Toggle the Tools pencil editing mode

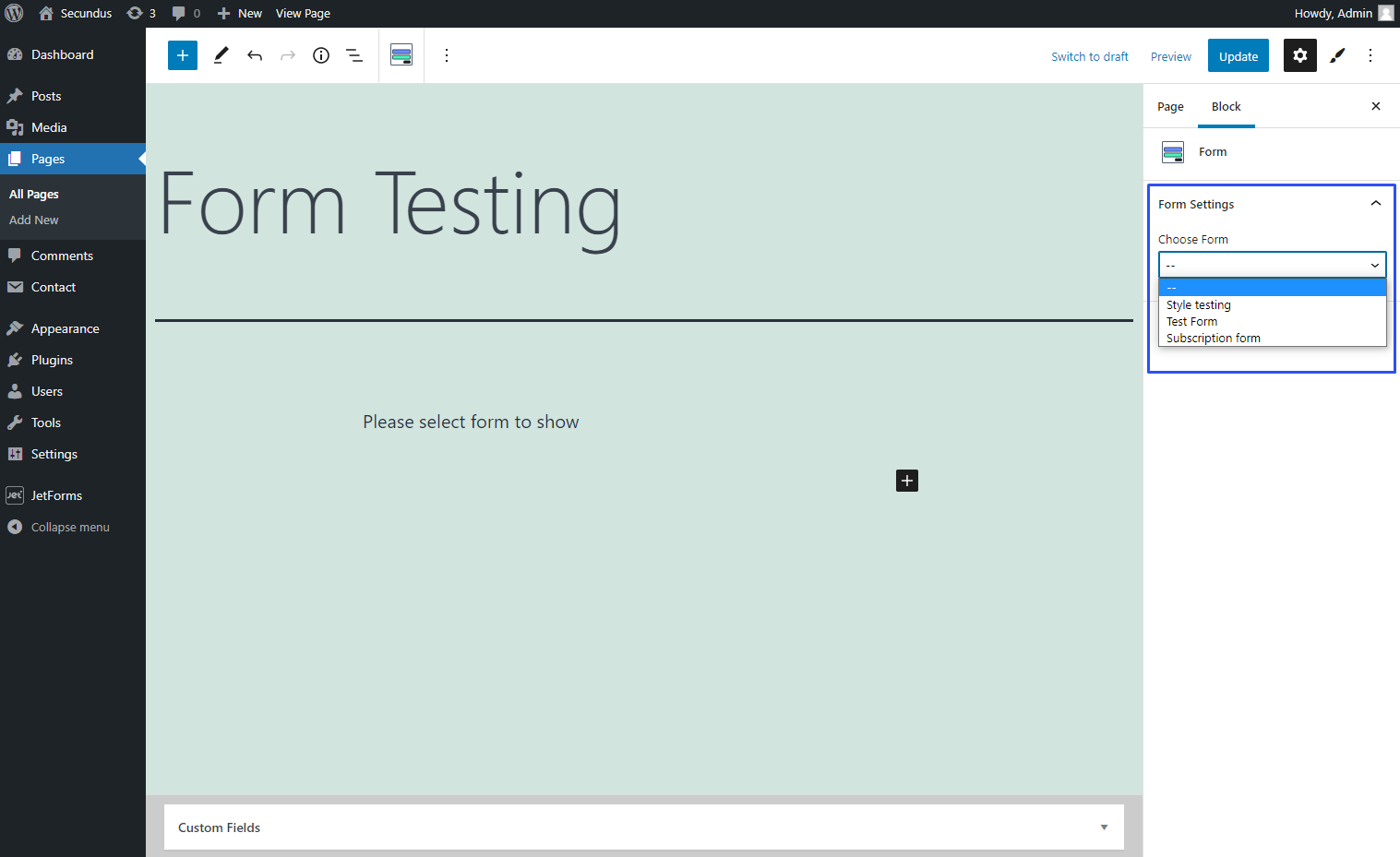(x=221, y=55)
